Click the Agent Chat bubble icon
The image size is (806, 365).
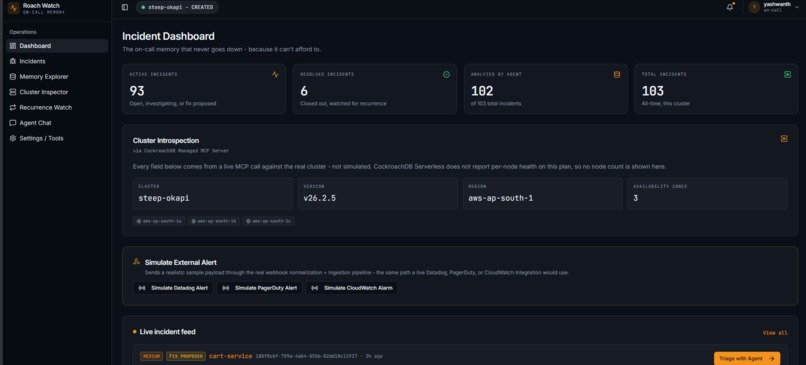click(x=13, y=123)
